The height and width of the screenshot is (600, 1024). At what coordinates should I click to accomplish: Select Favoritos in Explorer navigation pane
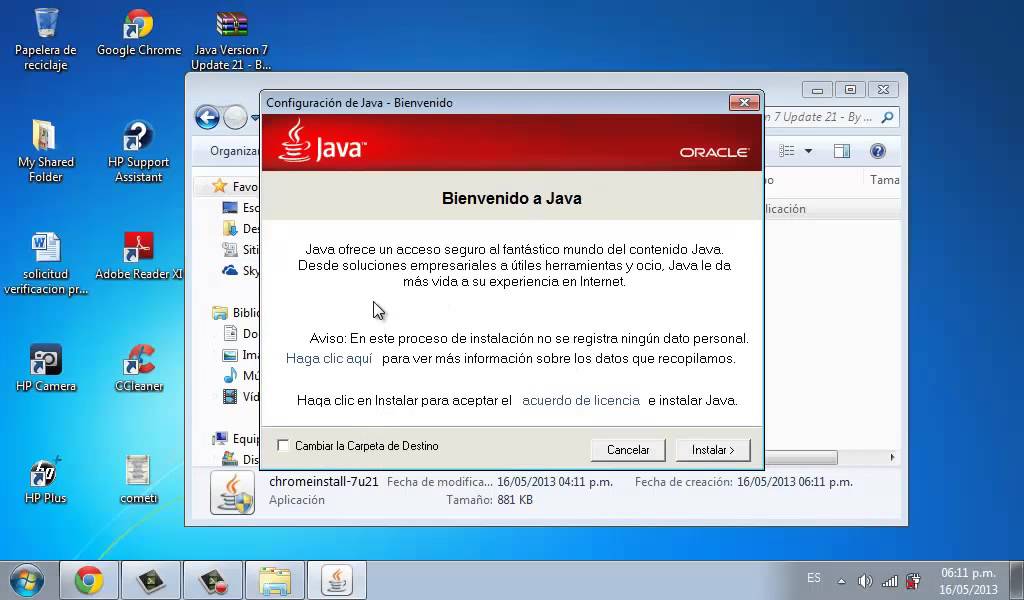(234, 187)
